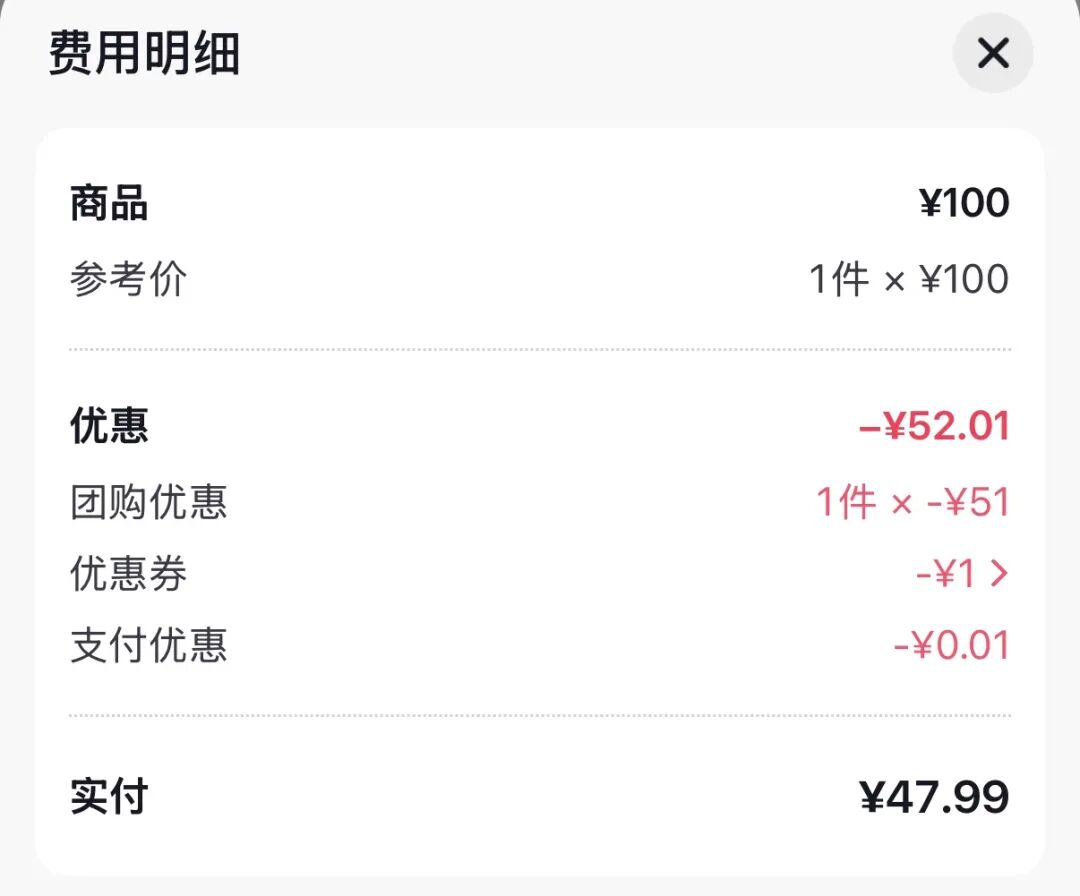Screen dimensions: 1080x896
Task: Click the 优惠 section heading
Action: click(x=109, y=426)
